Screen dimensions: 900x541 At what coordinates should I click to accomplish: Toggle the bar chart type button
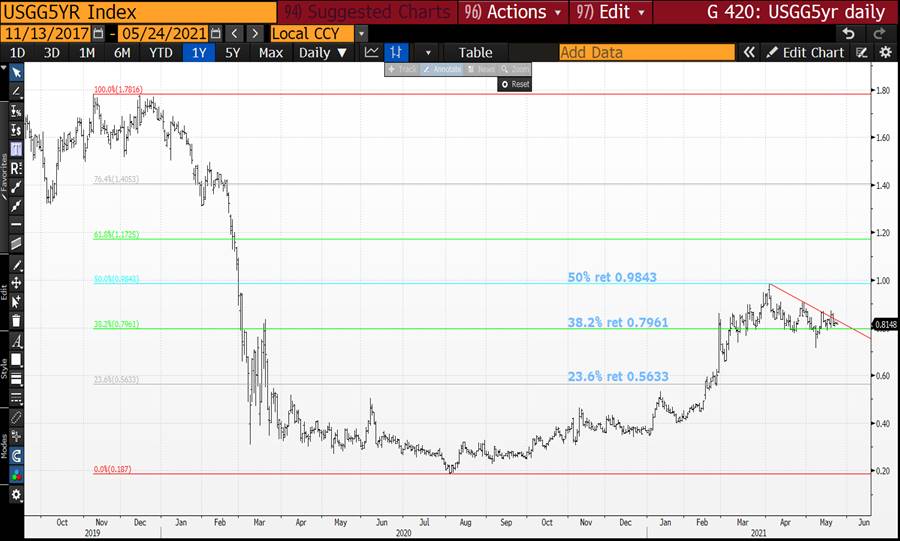pyautogui.click(x=398, y=52)
